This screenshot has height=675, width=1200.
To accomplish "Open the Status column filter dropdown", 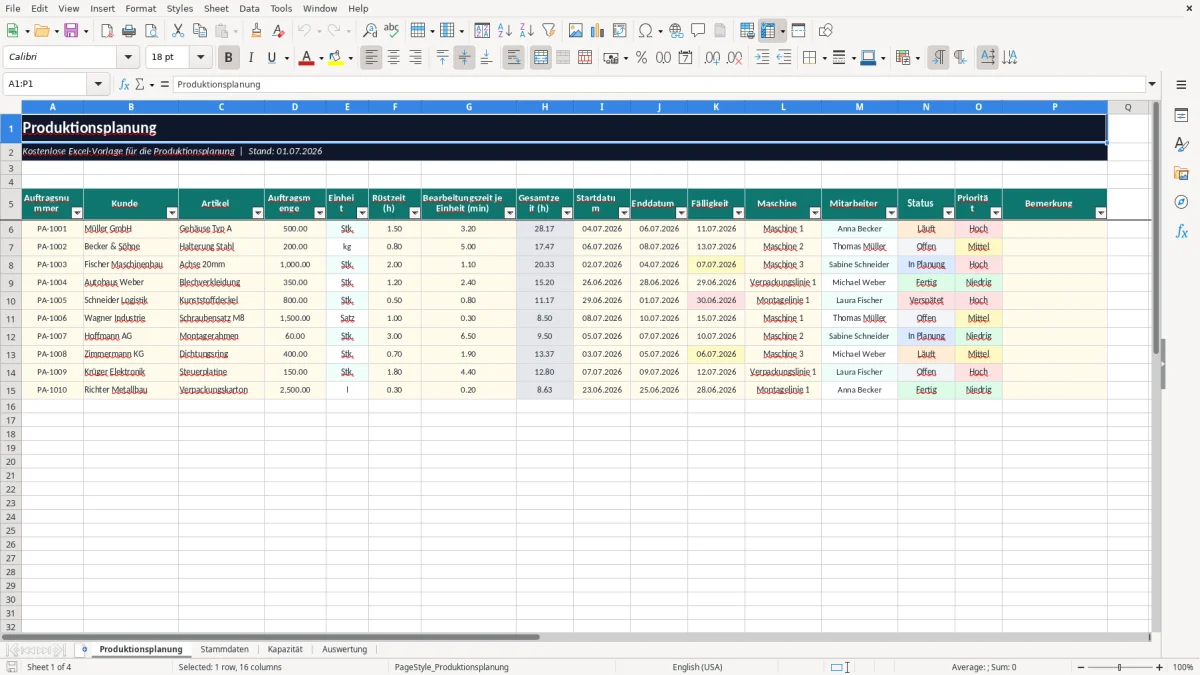I will click(x=948, y=213).
